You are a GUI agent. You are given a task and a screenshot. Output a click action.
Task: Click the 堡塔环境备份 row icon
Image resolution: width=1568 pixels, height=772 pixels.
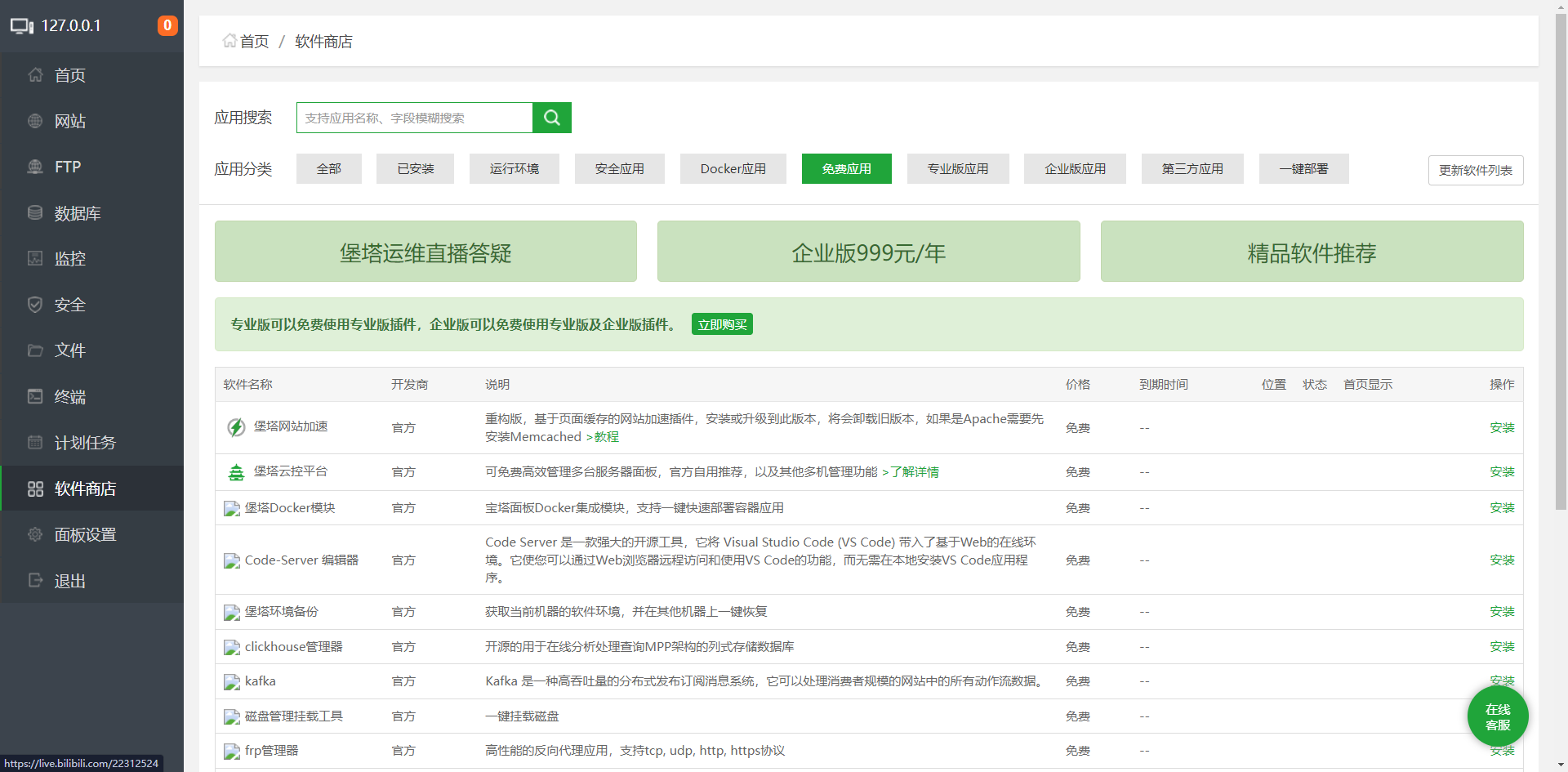click(232, 613)
